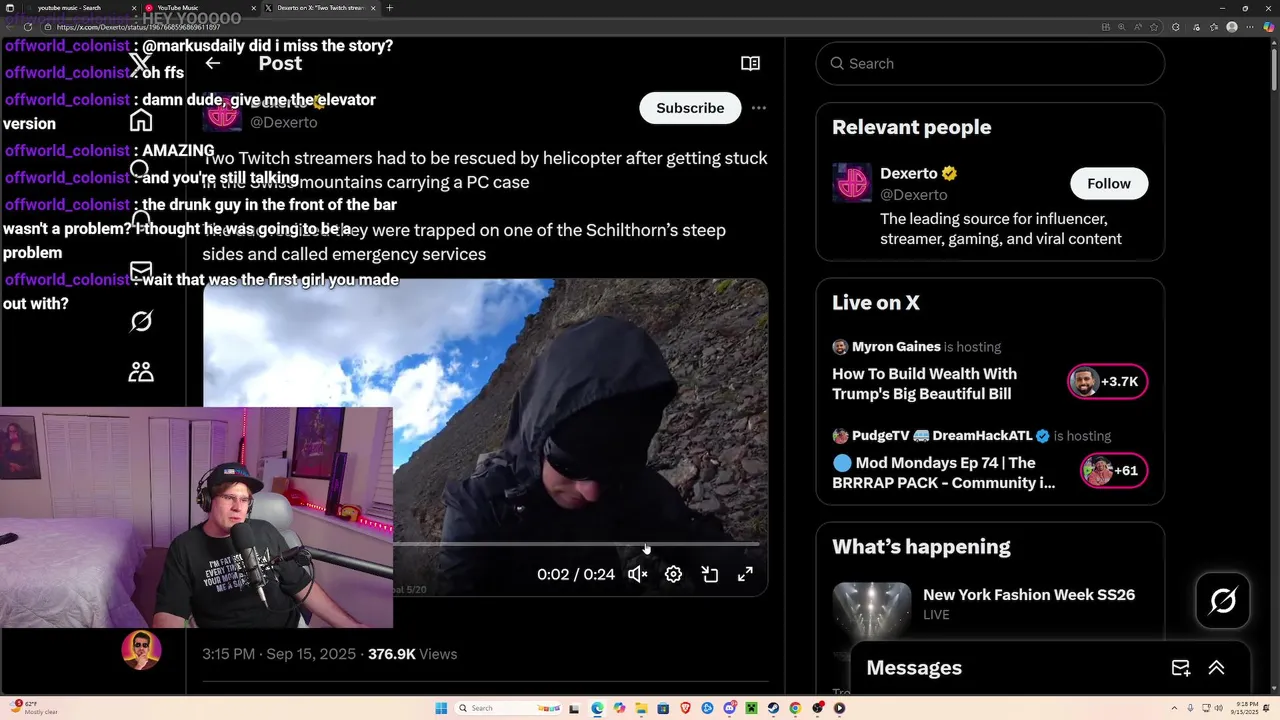Open video playback settings gear
Screen dimensions: 1280x720
[x=673, y=574]
